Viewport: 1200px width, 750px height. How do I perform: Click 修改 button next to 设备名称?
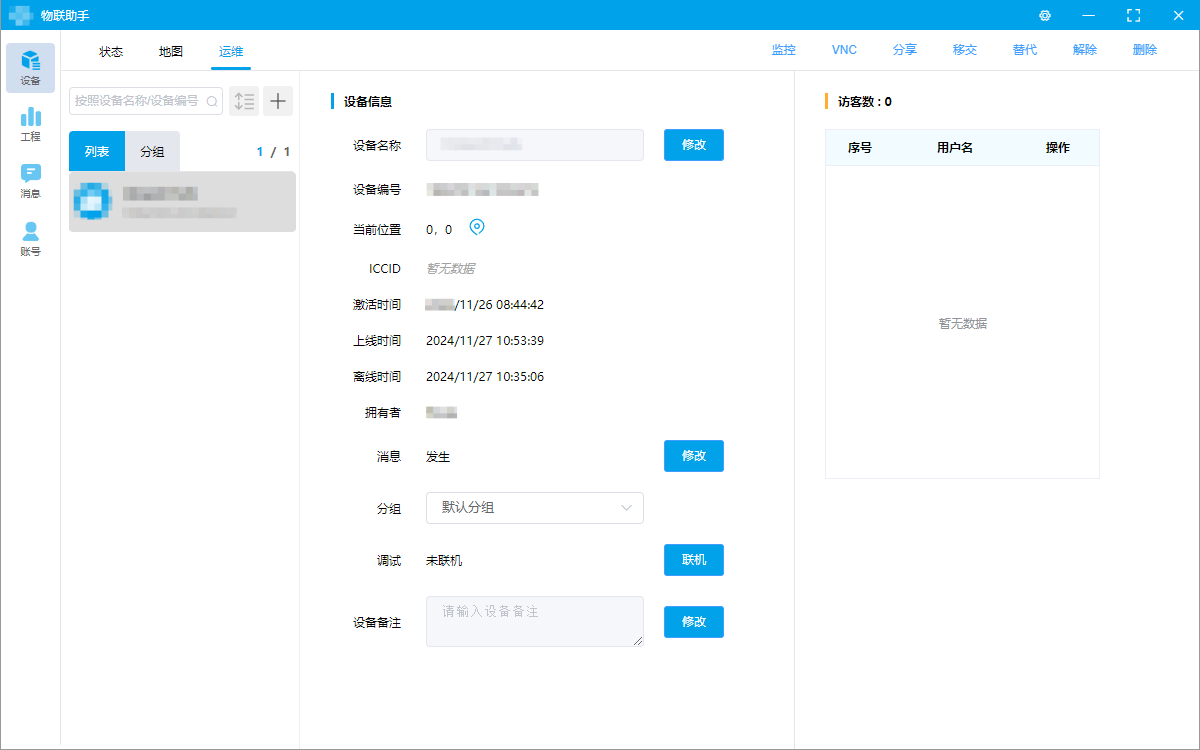(x=693, y=145)
